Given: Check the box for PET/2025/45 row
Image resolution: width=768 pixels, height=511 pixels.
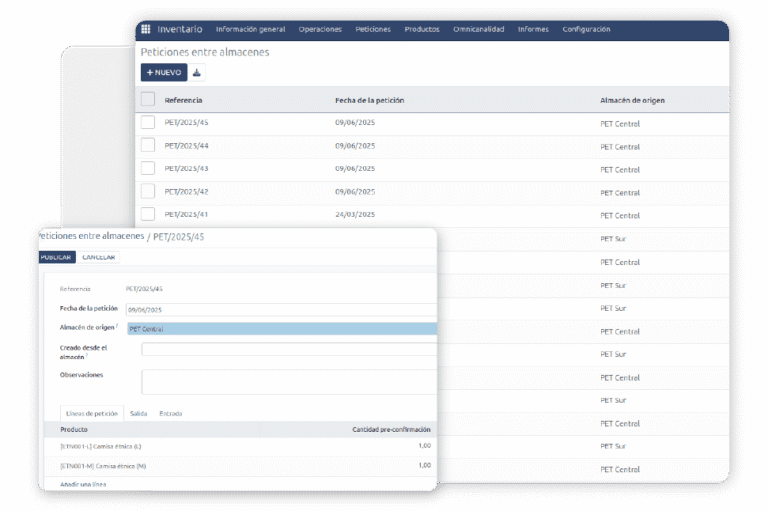Looking at the screenshot, I should [x=148, y=123].
